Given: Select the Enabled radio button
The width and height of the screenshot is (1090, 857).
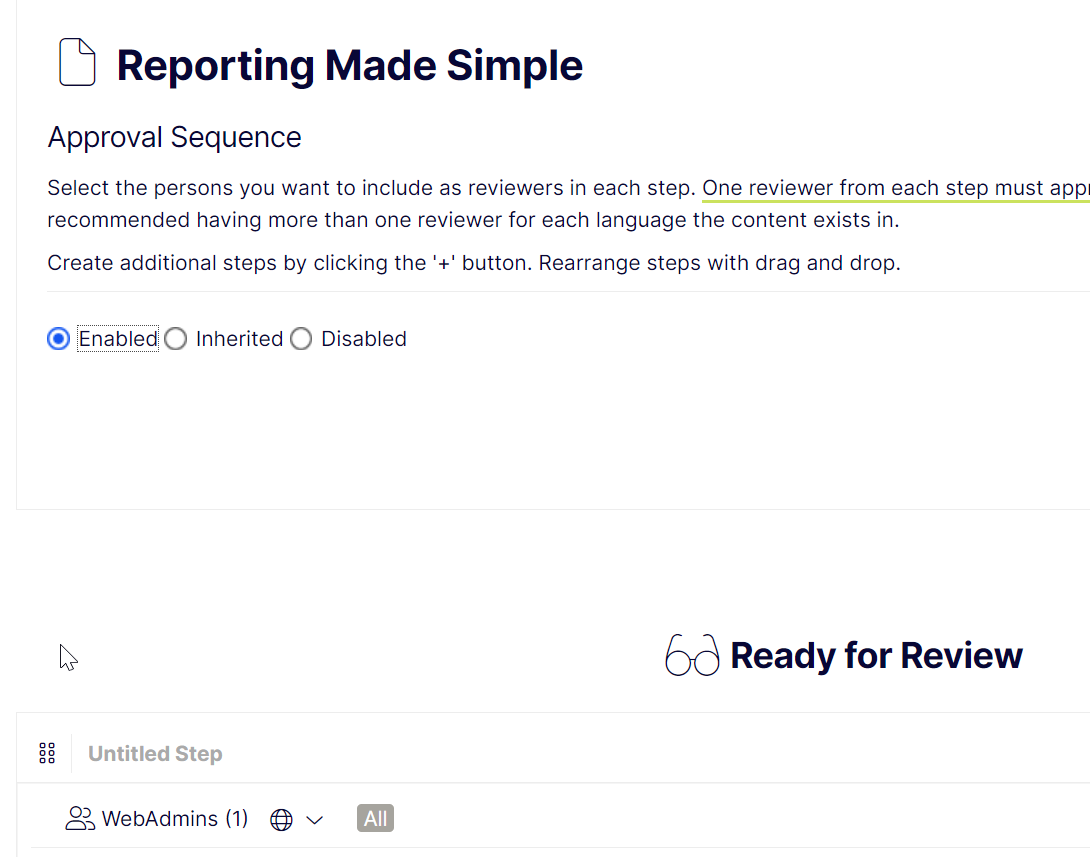Looking at the screenshot, I should [x=59, y=339].
